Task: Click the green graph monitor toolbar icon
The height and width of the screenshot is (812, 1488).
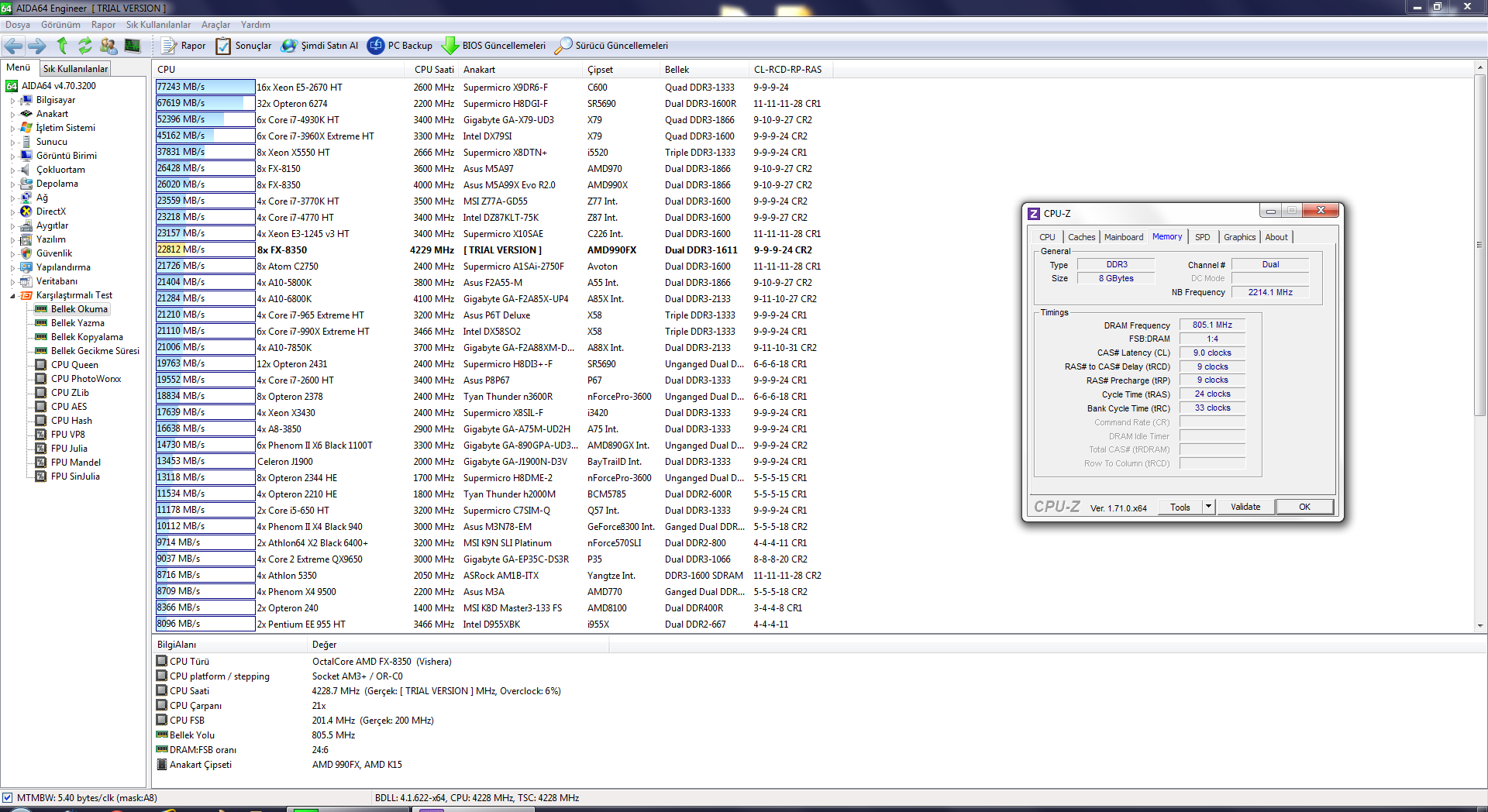Action: click(x=133, y=46)
